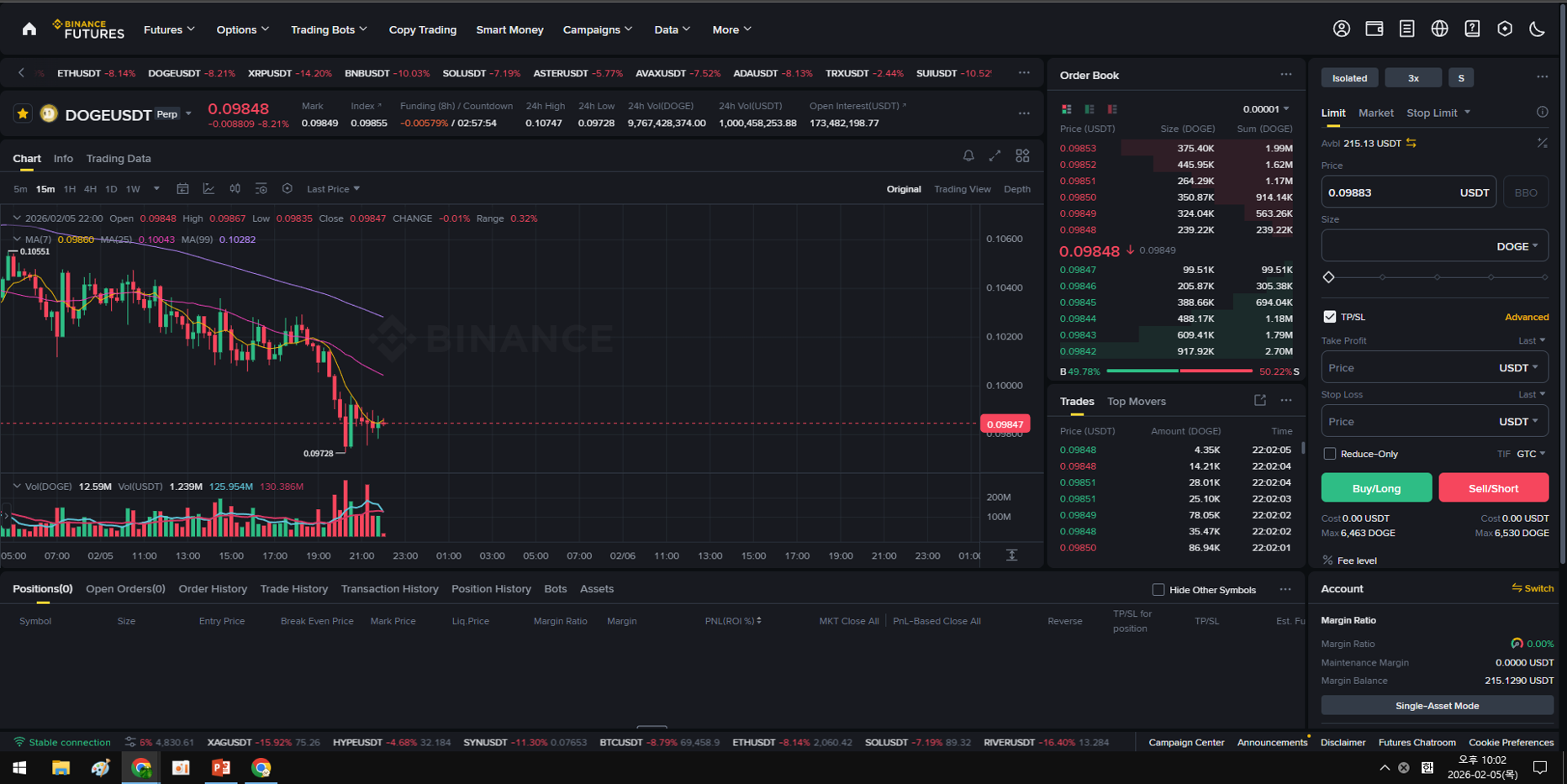The image size is (1567, 784).
Task: Open the Futures menu dropdown
Action: pyautogui.click(x=169, y=29)
